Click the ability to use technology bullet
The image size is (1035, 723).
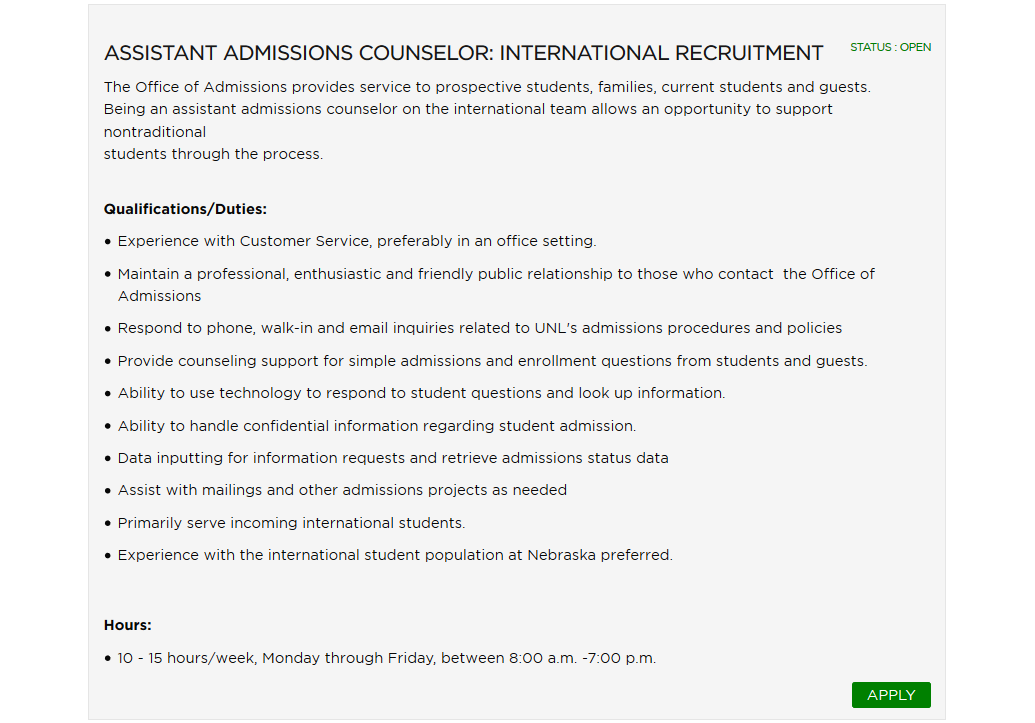[421, 393]
